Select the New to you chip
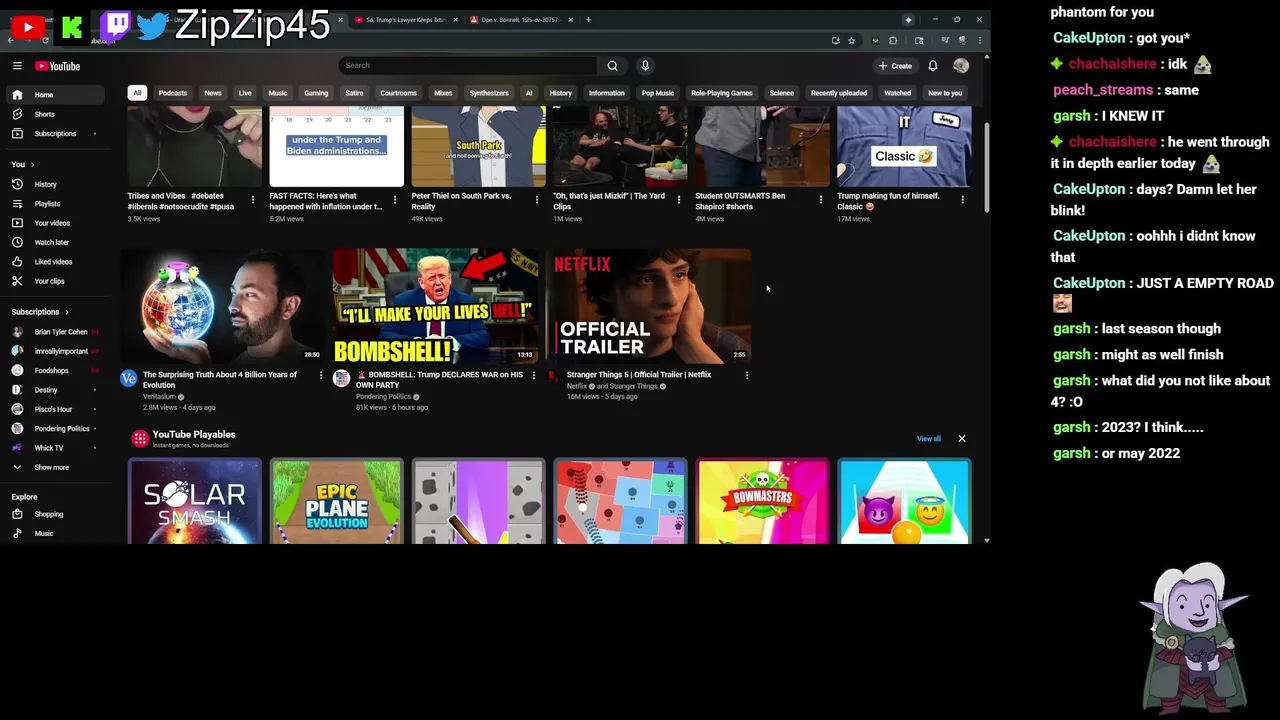The width and height of the screenshot is (1280, 720). [x=945, y=93]
